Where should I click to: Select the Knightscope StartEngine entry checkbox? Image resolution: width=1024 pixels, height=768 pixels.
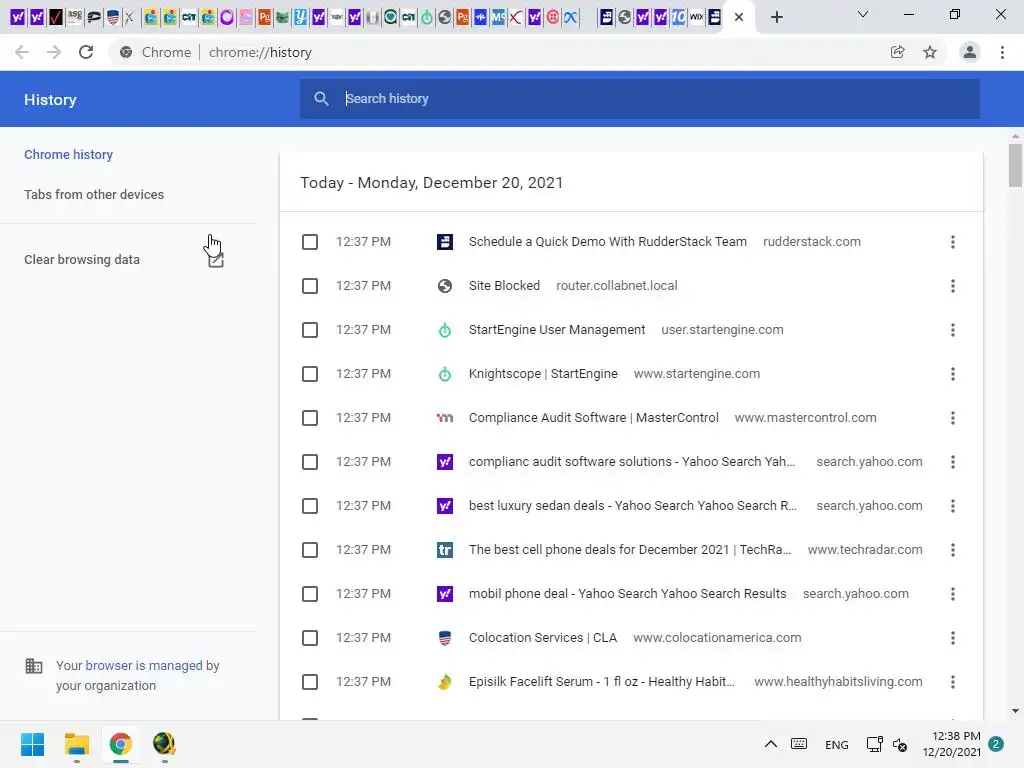click(x=310, y=374)
